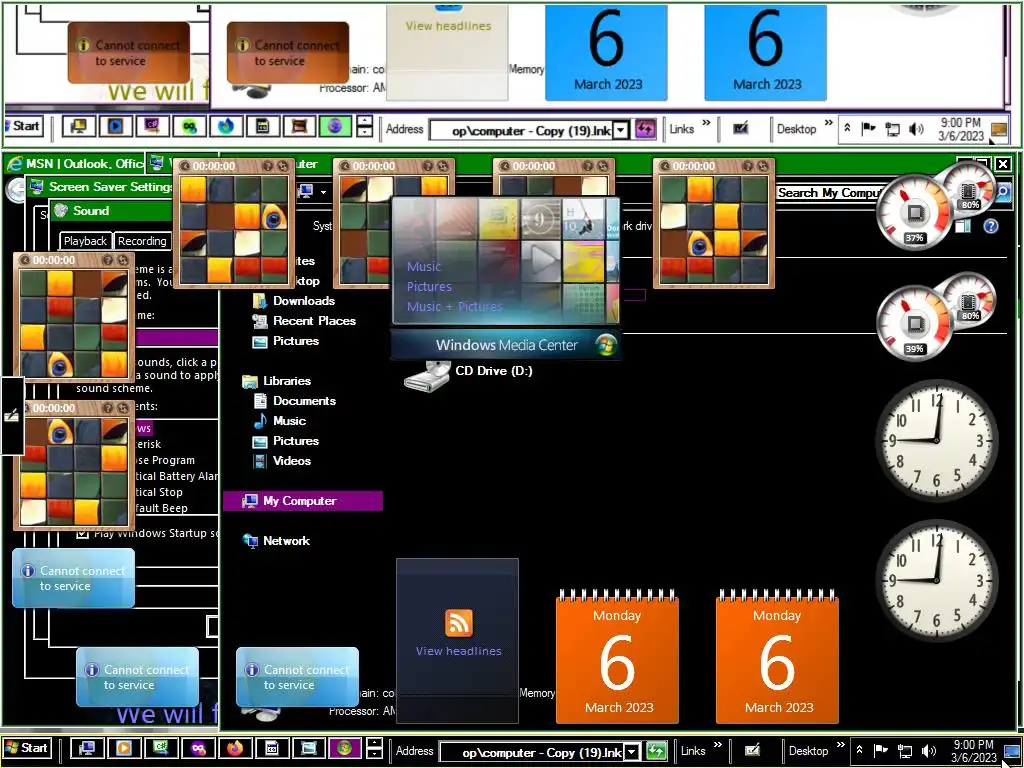Open the Screen Saver Settings window title bar
This screenshot has width=1024, height=768.
[101, 187]
